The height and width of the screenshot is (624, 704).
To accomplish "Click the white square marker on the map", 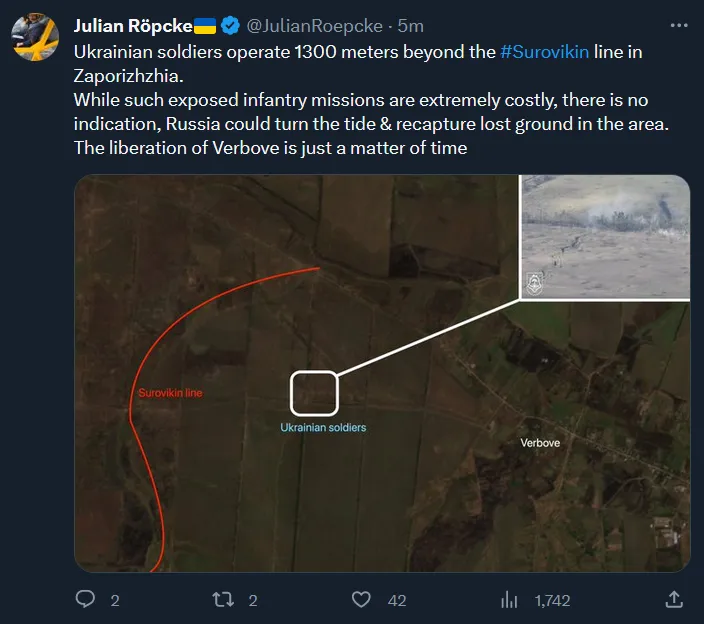I will pos(314,392).
